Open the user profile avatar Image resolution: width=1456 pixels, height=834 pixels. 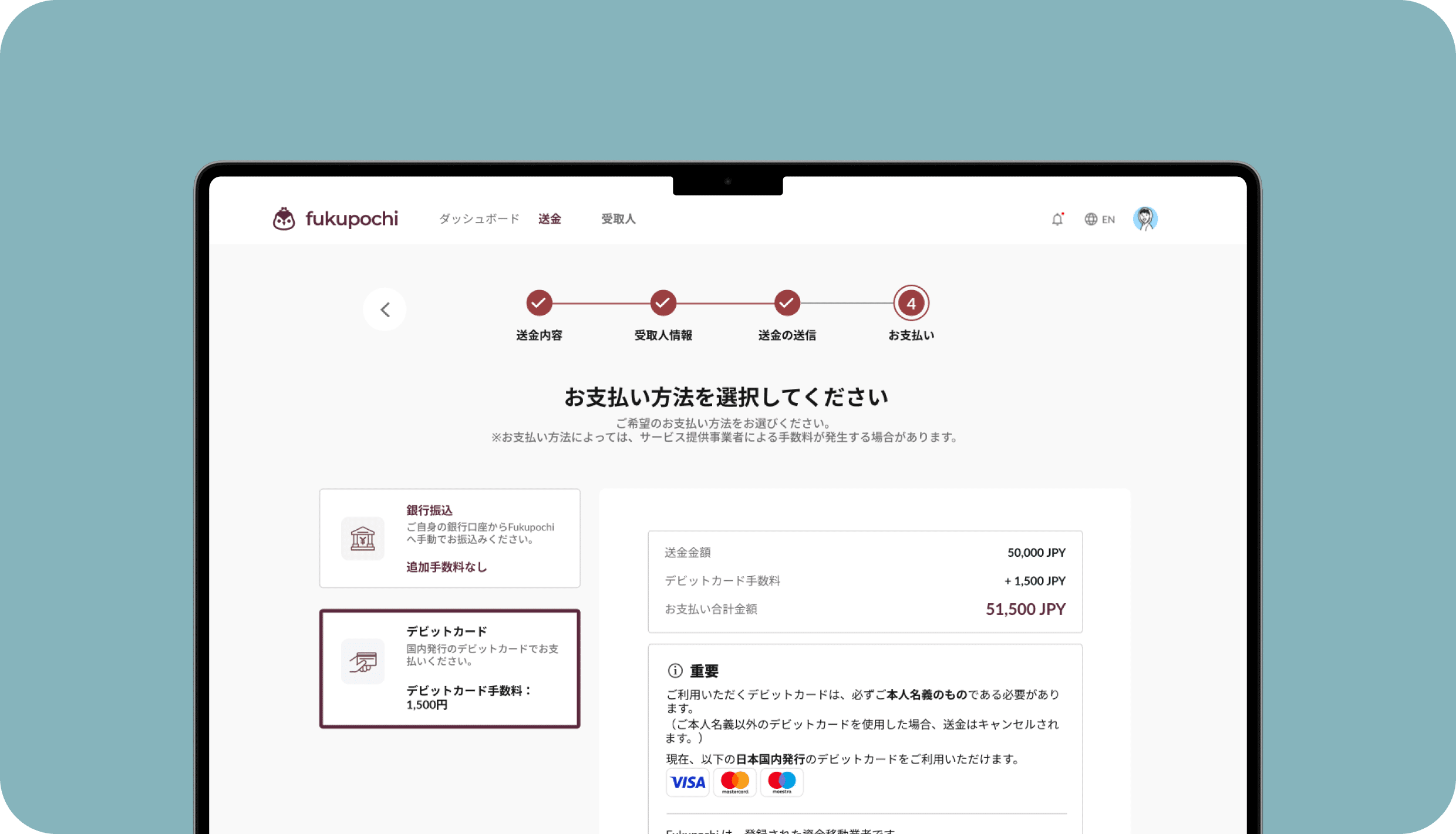point(1145,219)
